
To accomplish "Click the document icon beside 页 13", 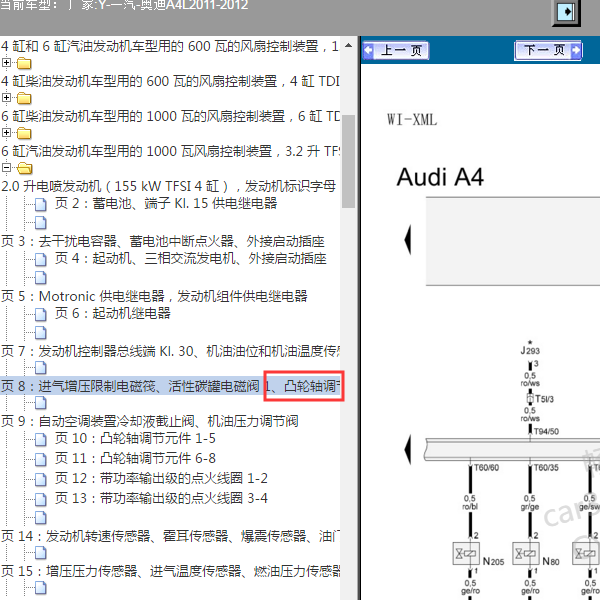I will coord(41,499).
